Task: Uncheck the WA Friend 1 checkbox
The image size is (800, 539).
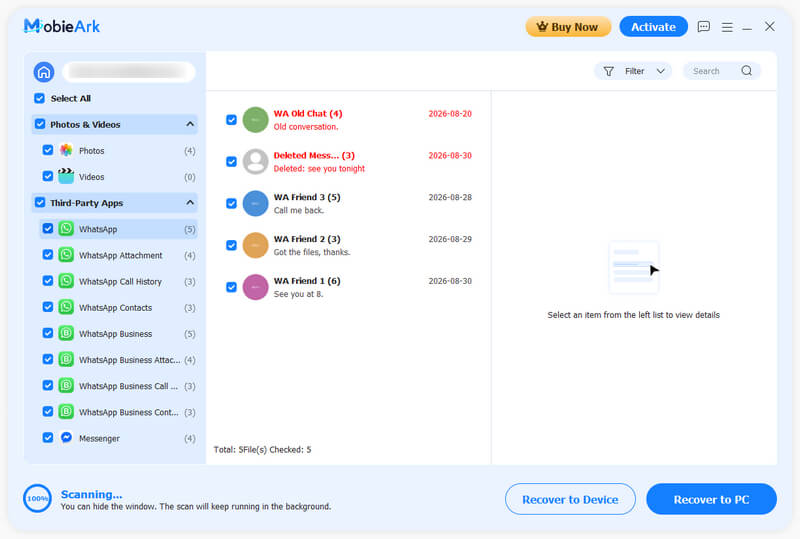Action: (x=232, y=287)
